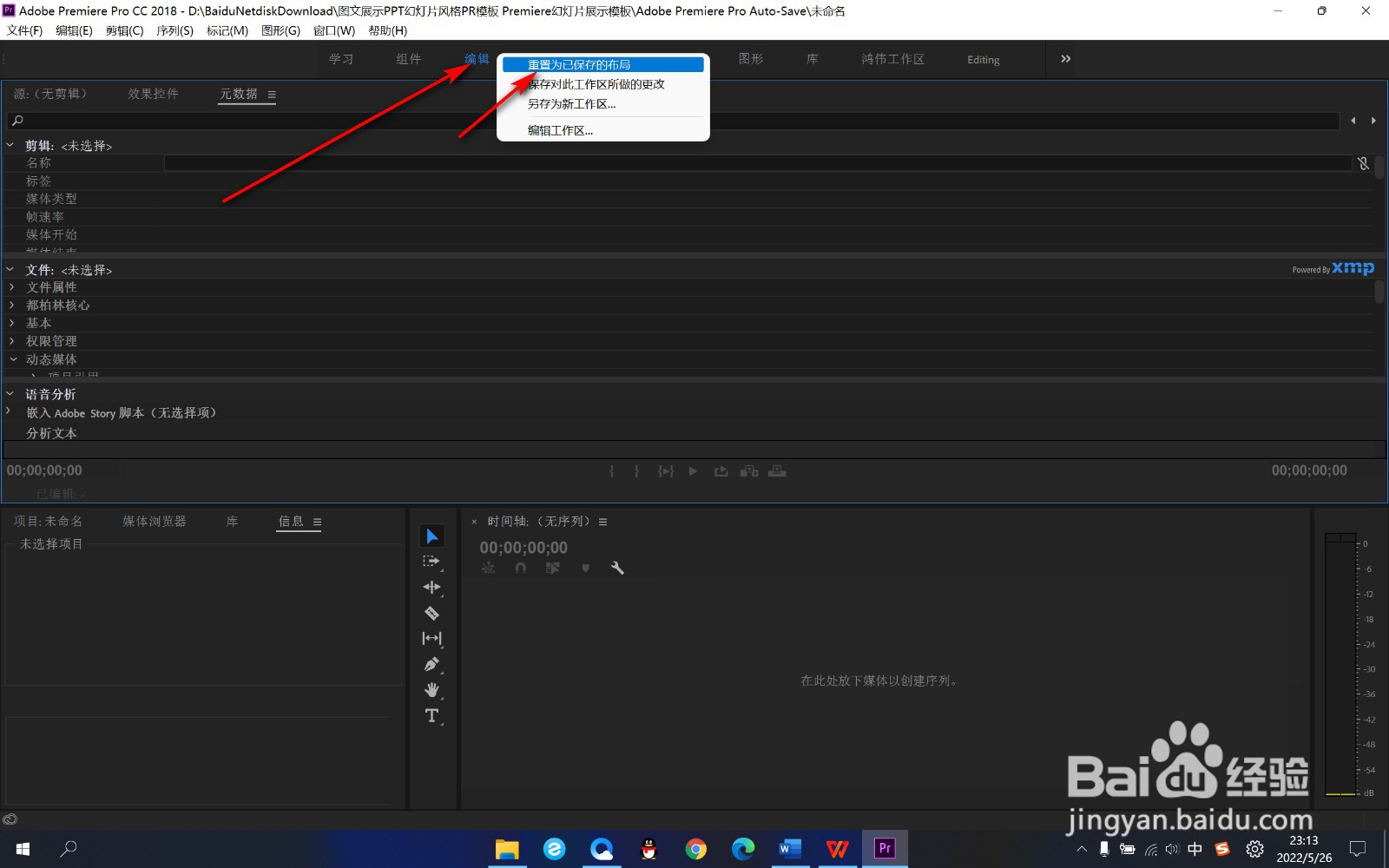The image size is (1389, 868).
Task: Click Mark In brace button
Action: (611, 471)
